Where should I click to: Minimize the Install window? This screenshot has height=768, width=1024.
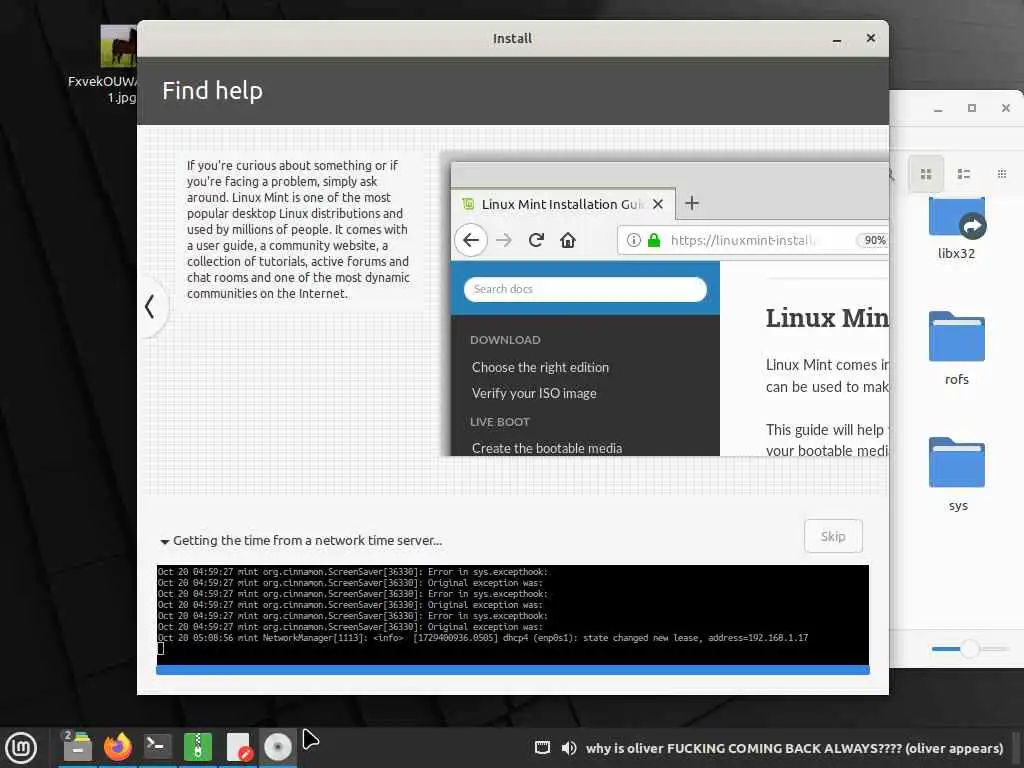pyautogui.click(x=837, y=39)
